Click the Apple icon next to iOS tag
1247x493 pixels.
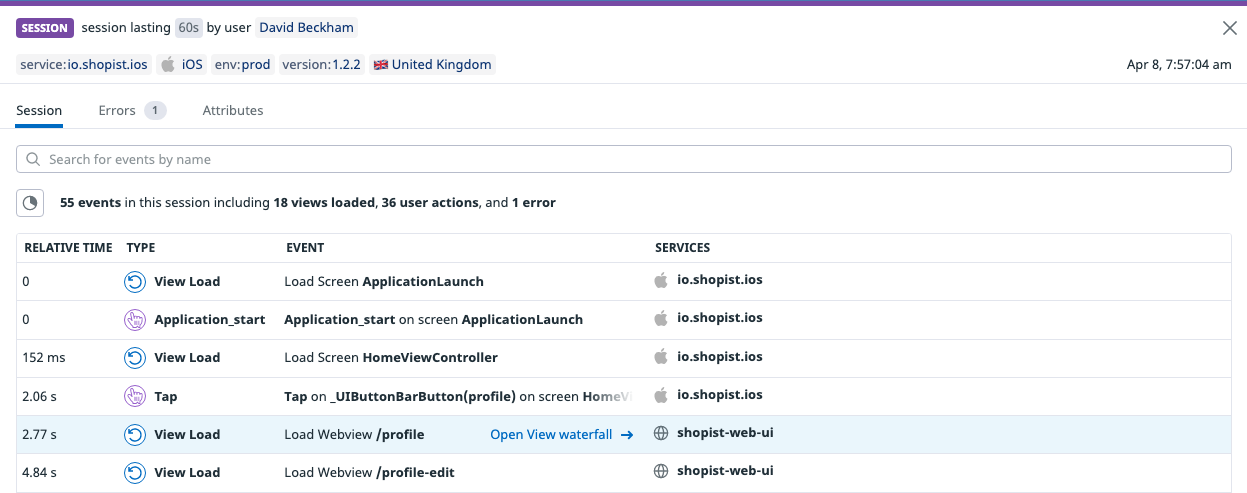(x=168, y=65)
